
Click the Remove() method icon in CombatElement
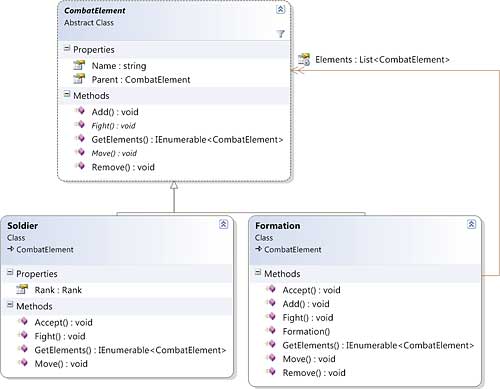pyautogui.click(x=80, y=166)
